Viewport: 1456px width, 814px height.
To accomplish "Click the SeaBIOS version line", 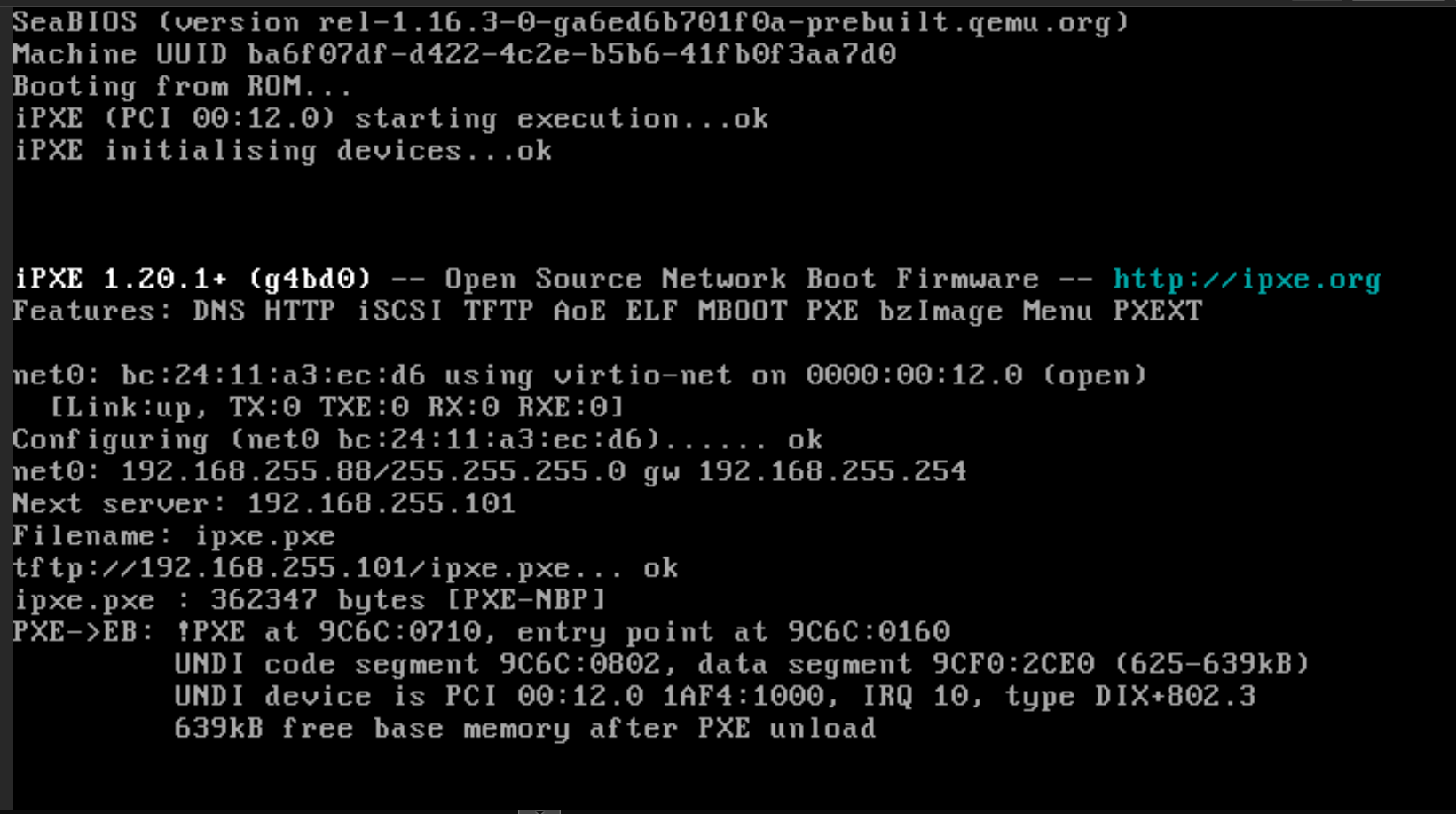I will (571, 22).
